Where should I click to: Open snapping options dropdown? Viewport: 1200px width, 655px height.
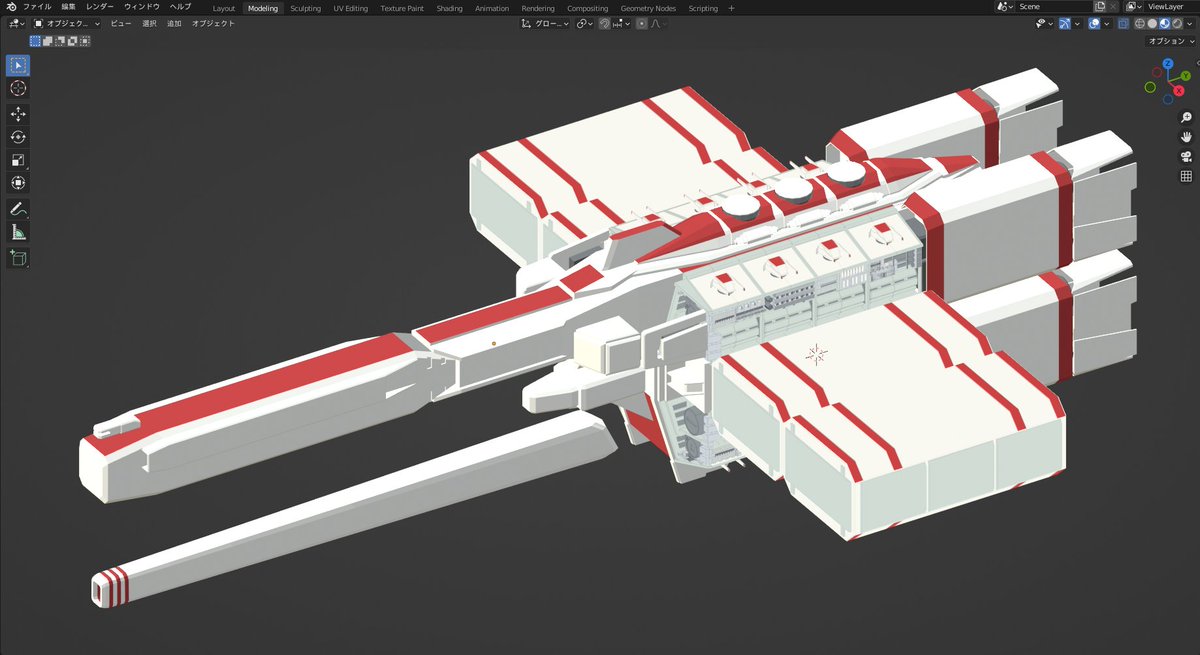coord(620,23)
